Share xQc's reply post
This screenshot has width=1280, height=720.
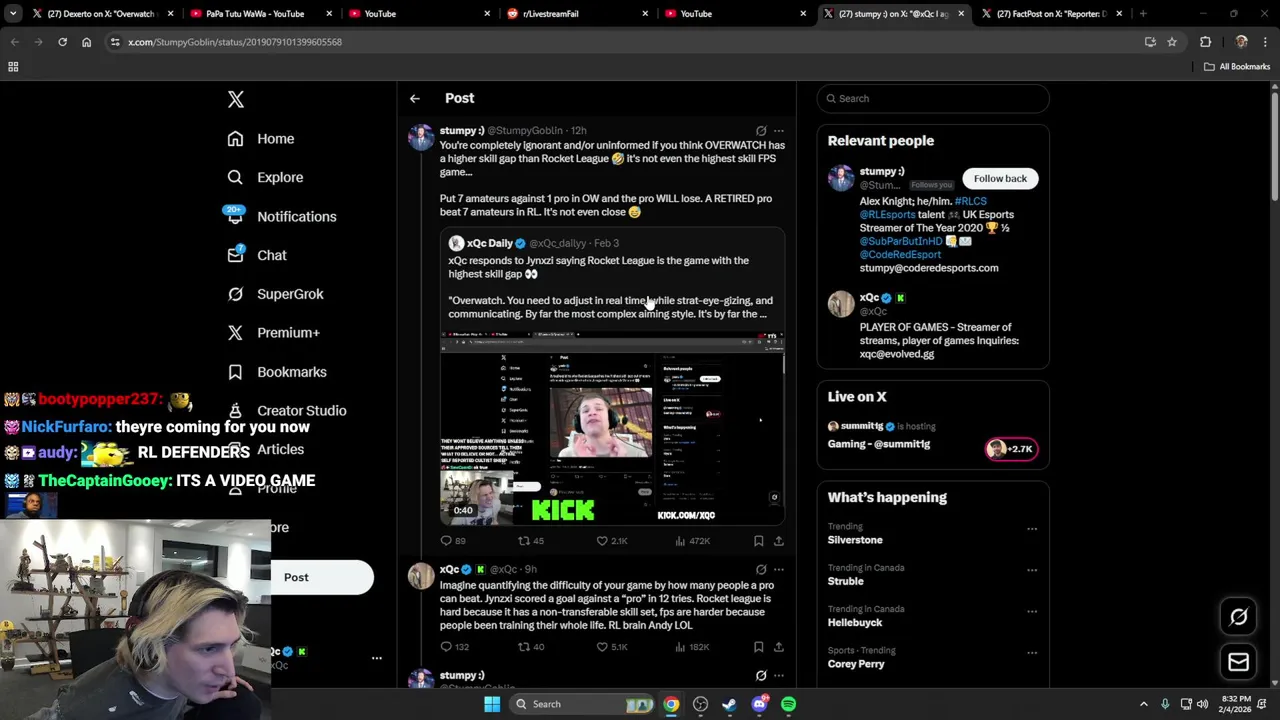click(779, 647)
